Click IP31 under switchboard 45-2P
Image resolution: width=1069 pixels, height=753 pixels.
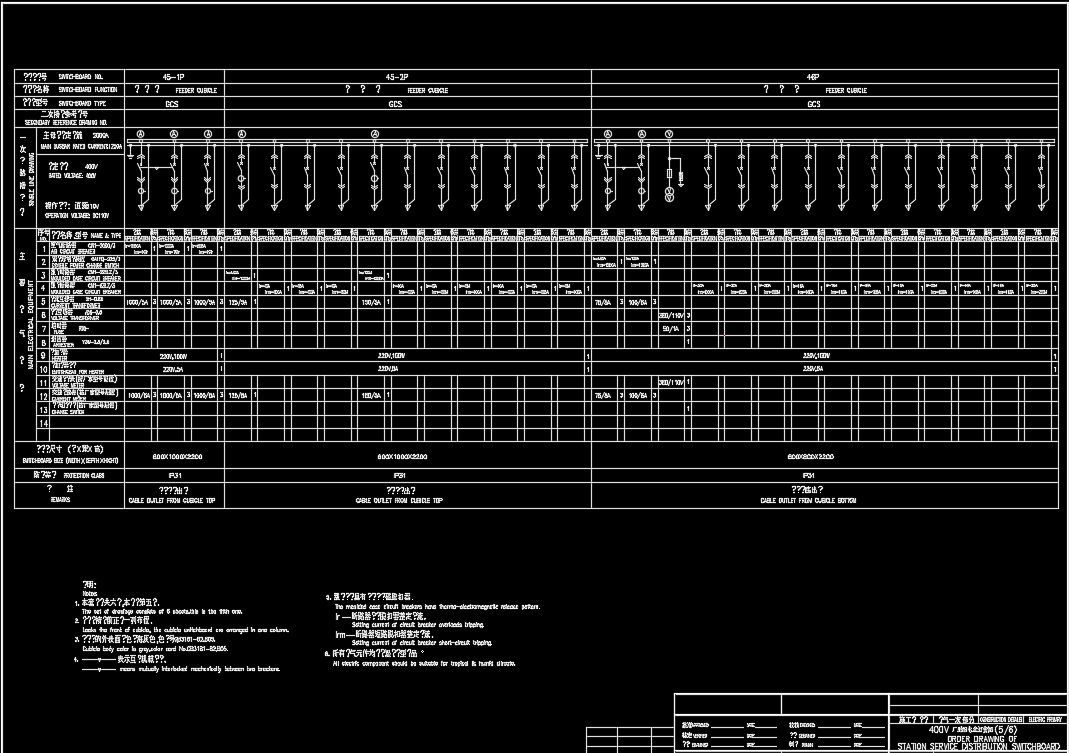(400, 475)
